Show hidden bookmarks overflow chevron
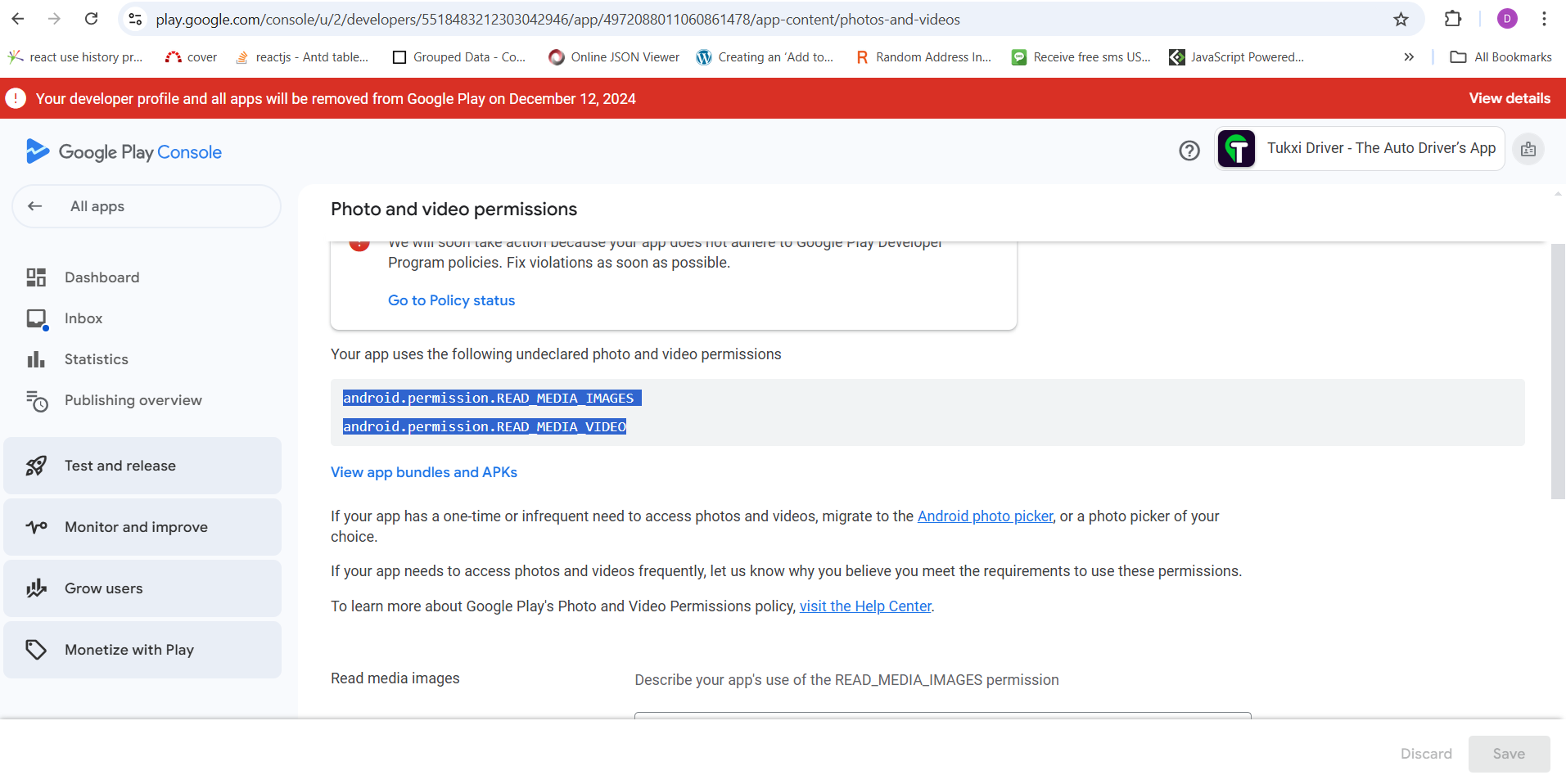Image resolution: width=1566 pixels, height=784 pixels. (1409, 57)
